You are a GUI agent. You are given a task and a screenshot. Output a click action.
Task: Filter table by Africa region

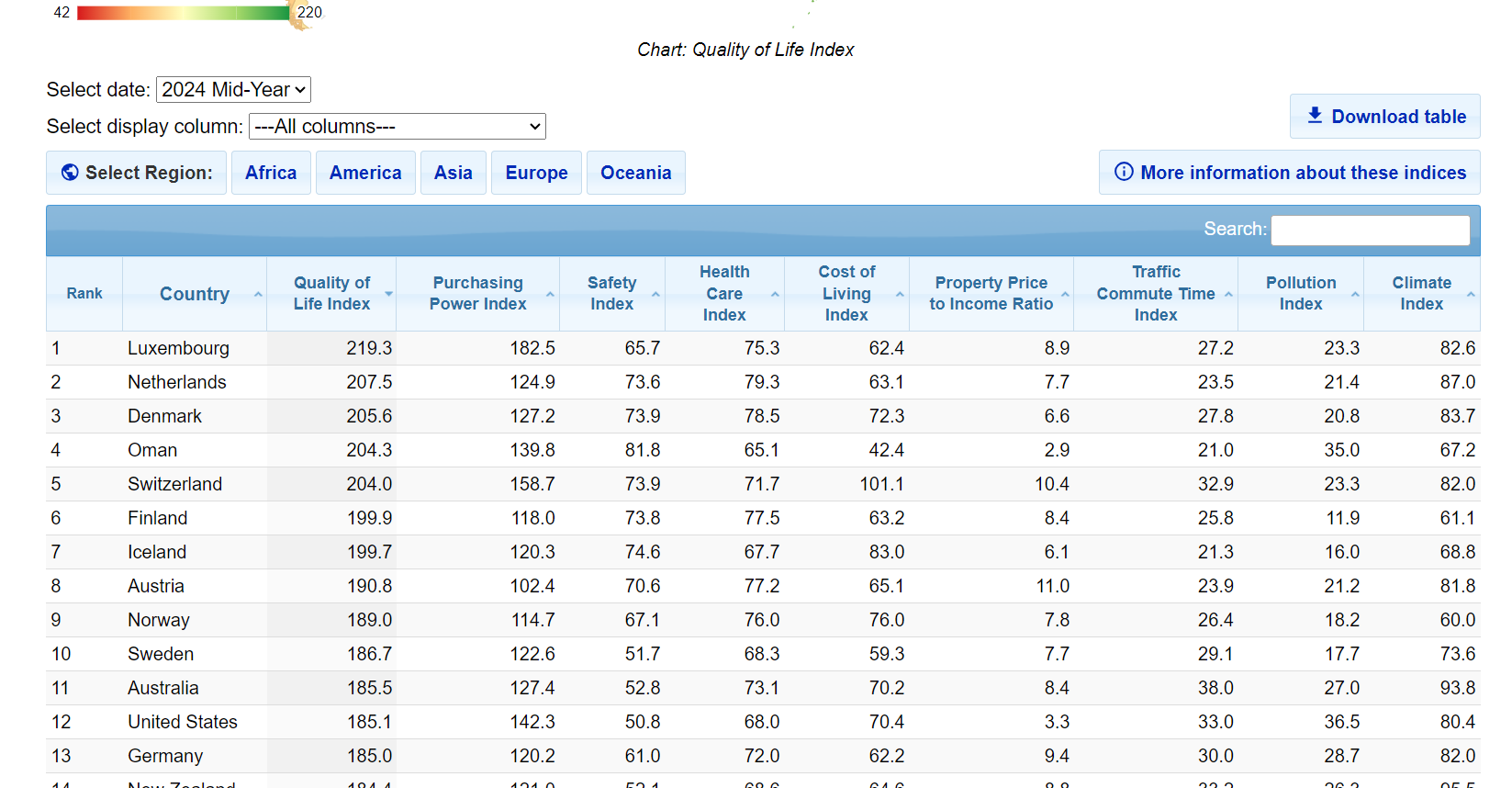tap(271, 173)
